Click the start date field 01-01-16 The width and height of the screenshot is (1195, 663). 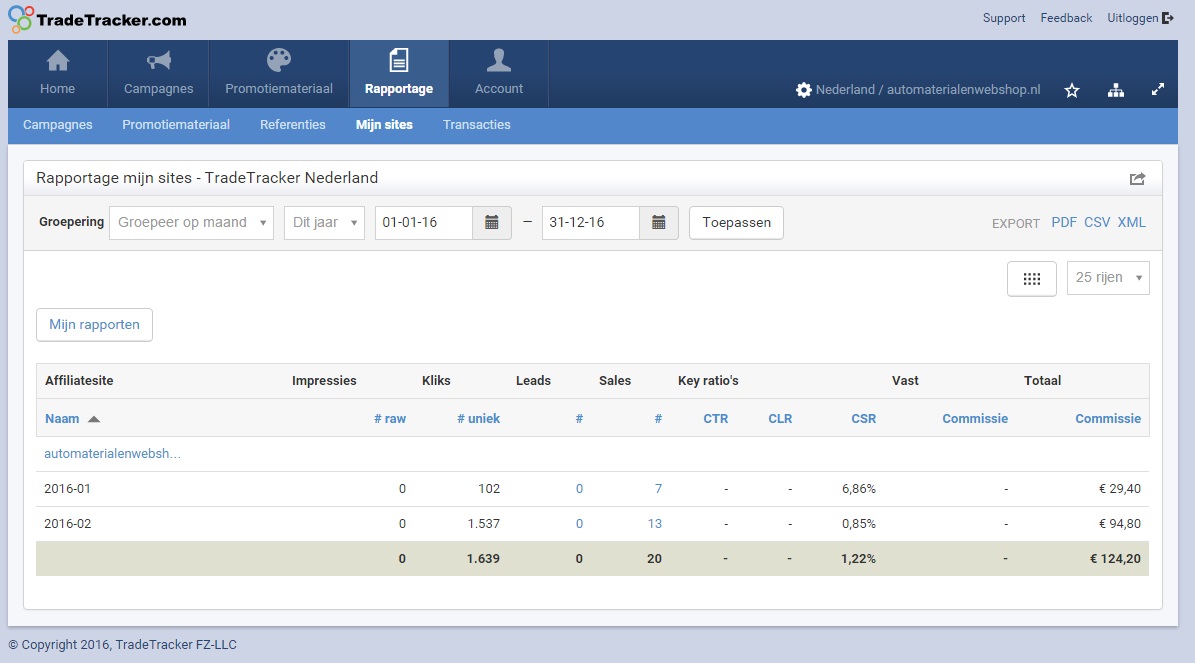coord(424,223)
